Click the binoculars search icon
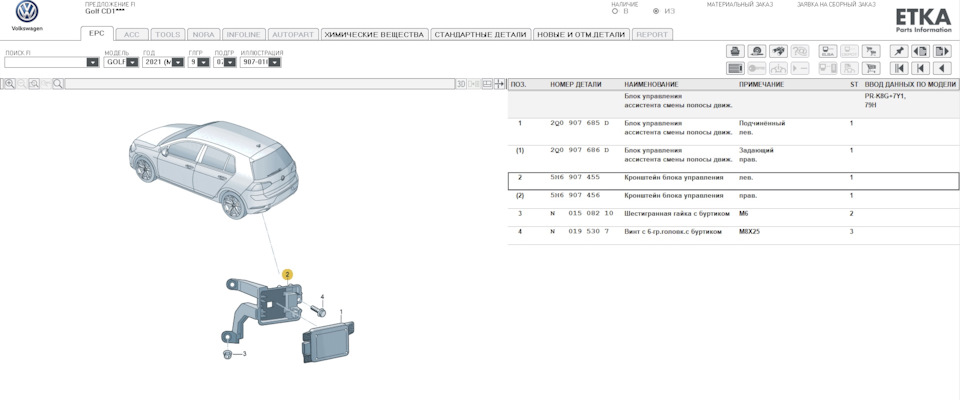Viewport: 960px width, 400px height. (778, 51)
